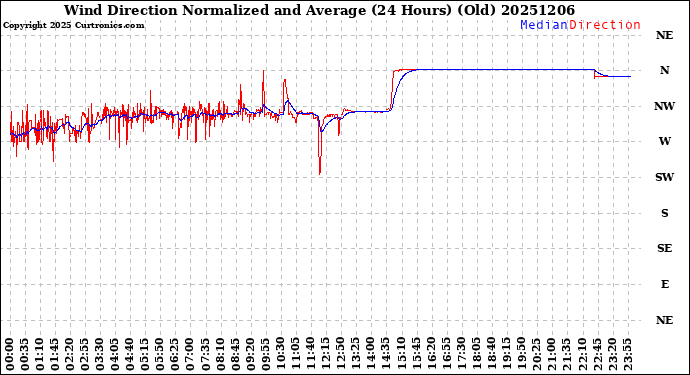Click the S label on the y-axis
The height and width of the screenshot is (375, 690).
[x=664, y=213]
